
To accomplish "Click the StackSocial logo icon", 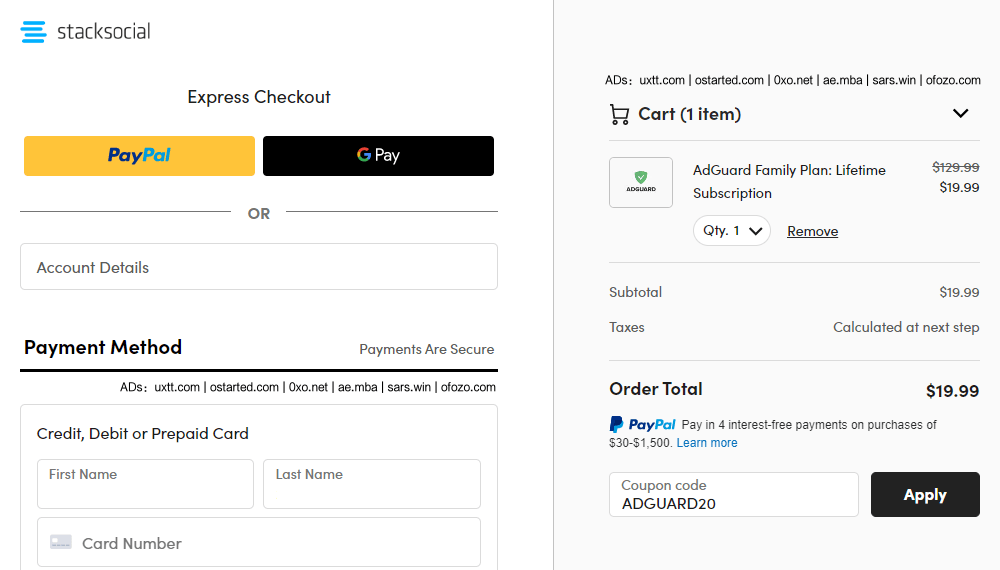I will pos(33,32).
